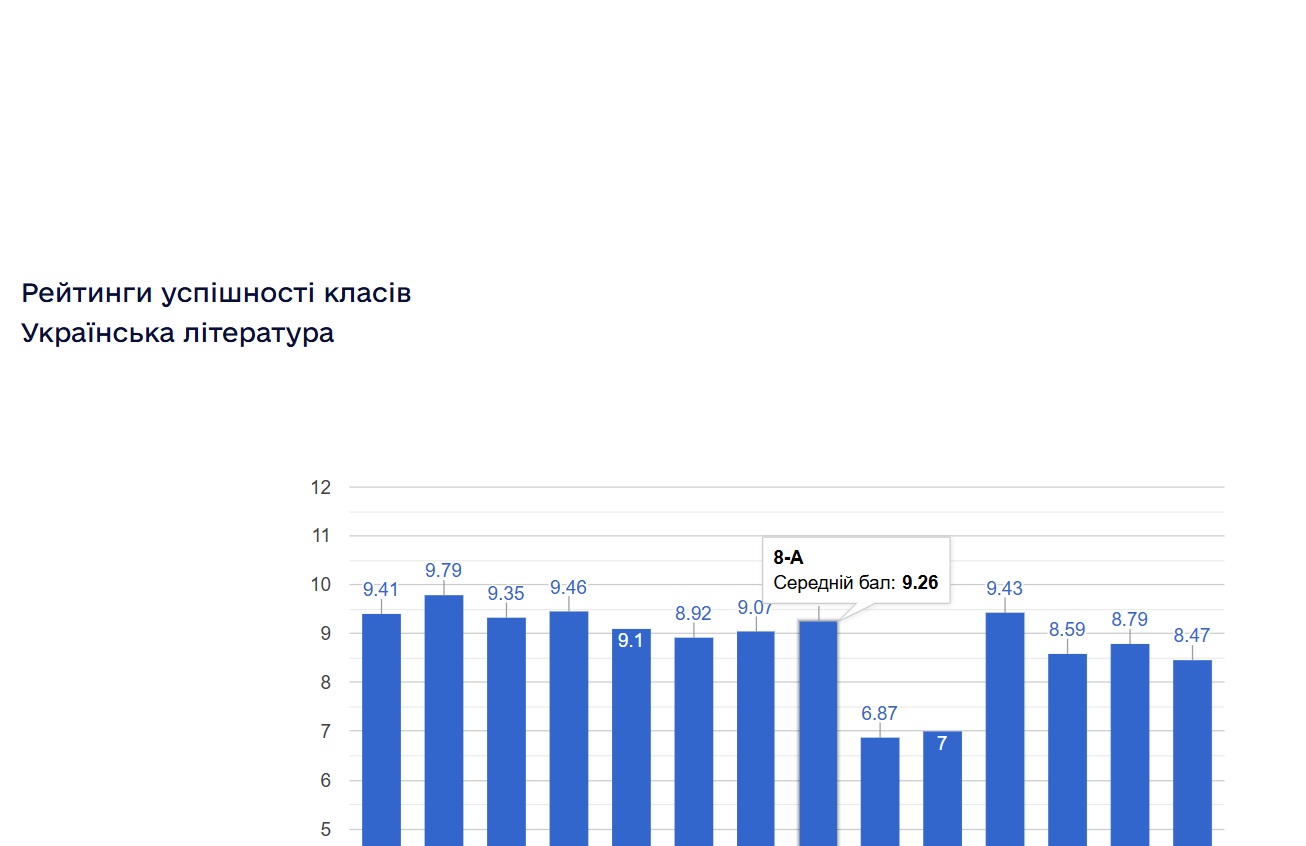The image size is (1306, 846).
Task: Click the last bar, valued 8.47
Action: [1192, 752]
